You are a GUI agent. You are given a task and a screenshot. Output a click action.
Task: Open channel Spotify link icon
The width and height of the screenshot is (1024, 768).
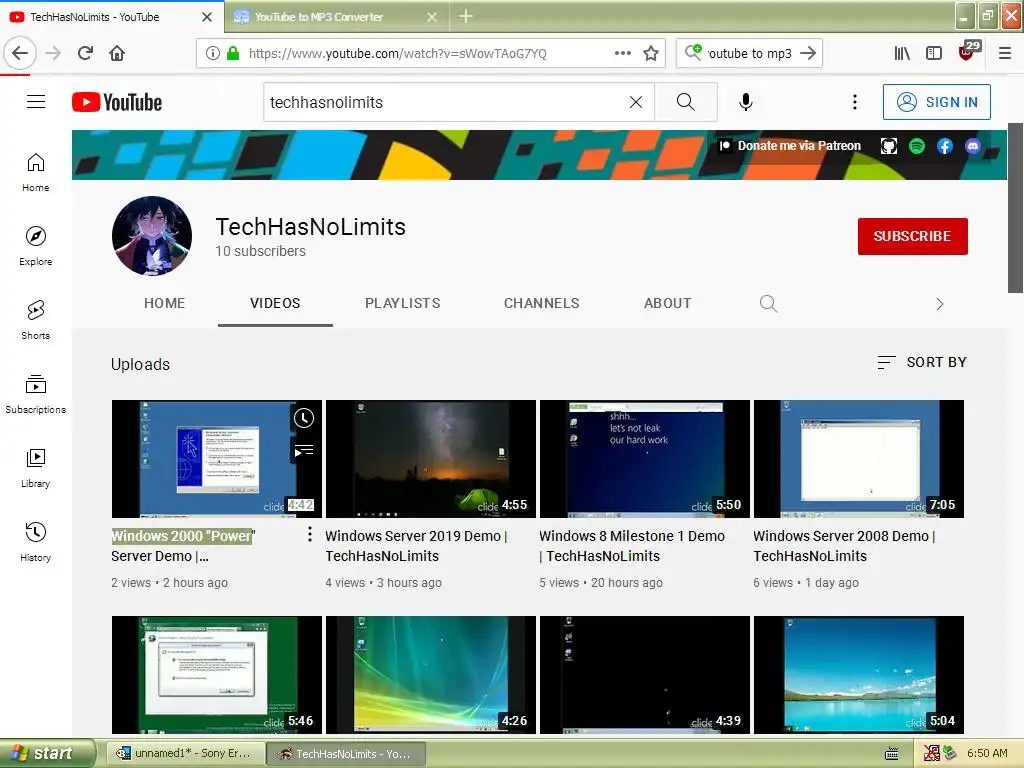pos(917,146)
